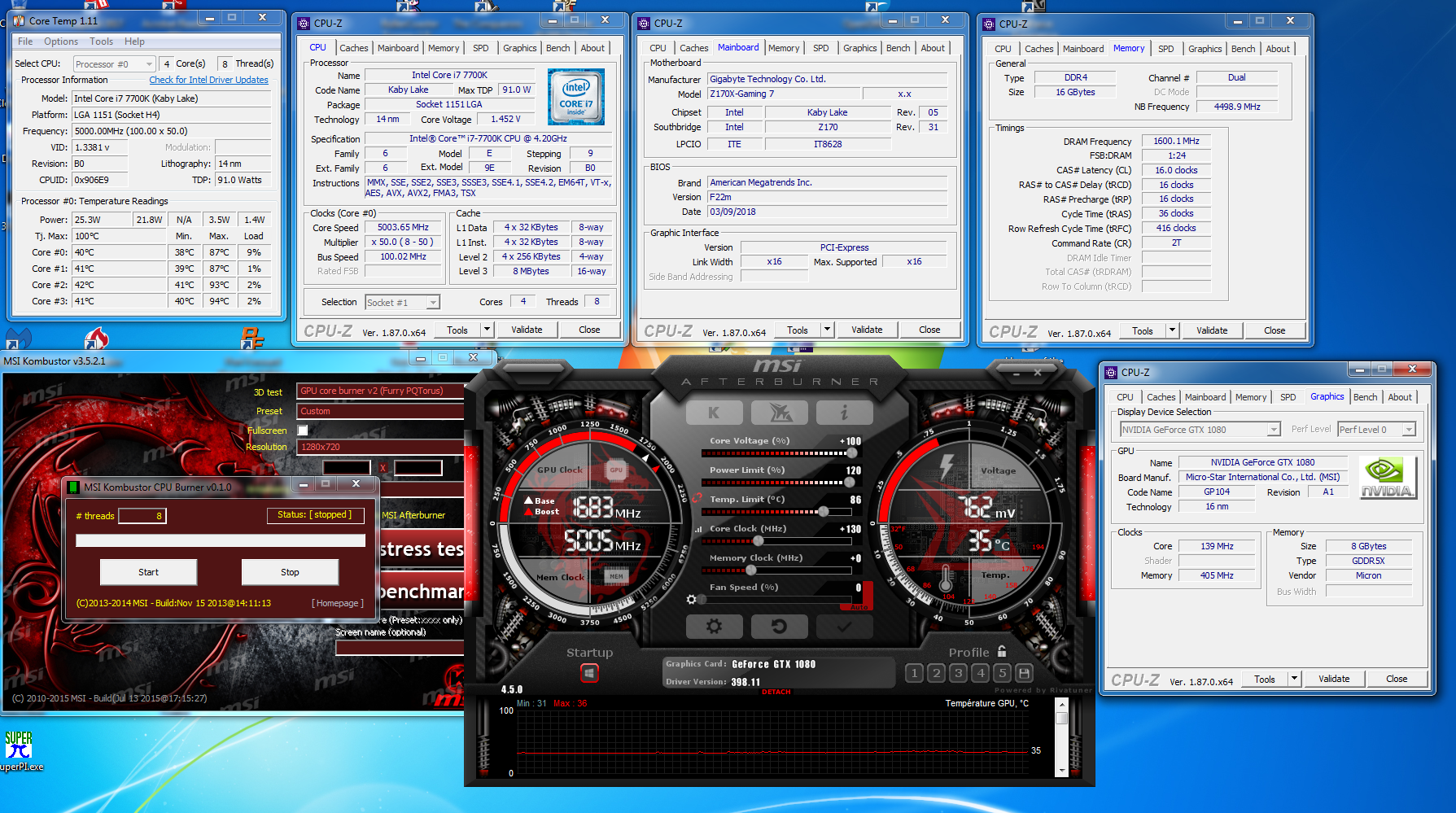The image size is (1456, 813).
Task: Click the blue M desktop shortcut icon
Action: pyautogui.click(x=18, y=339)
